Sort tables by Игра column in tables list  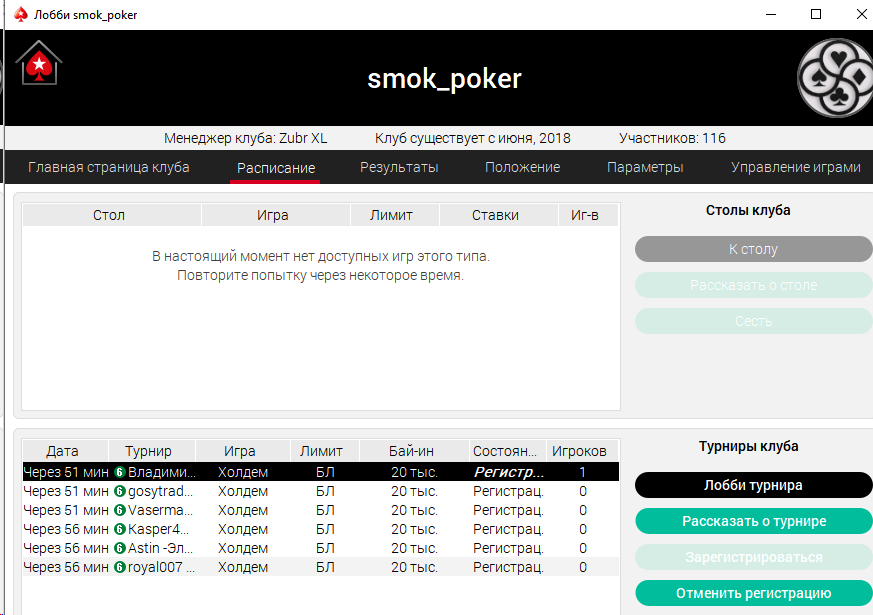point(276,215)
